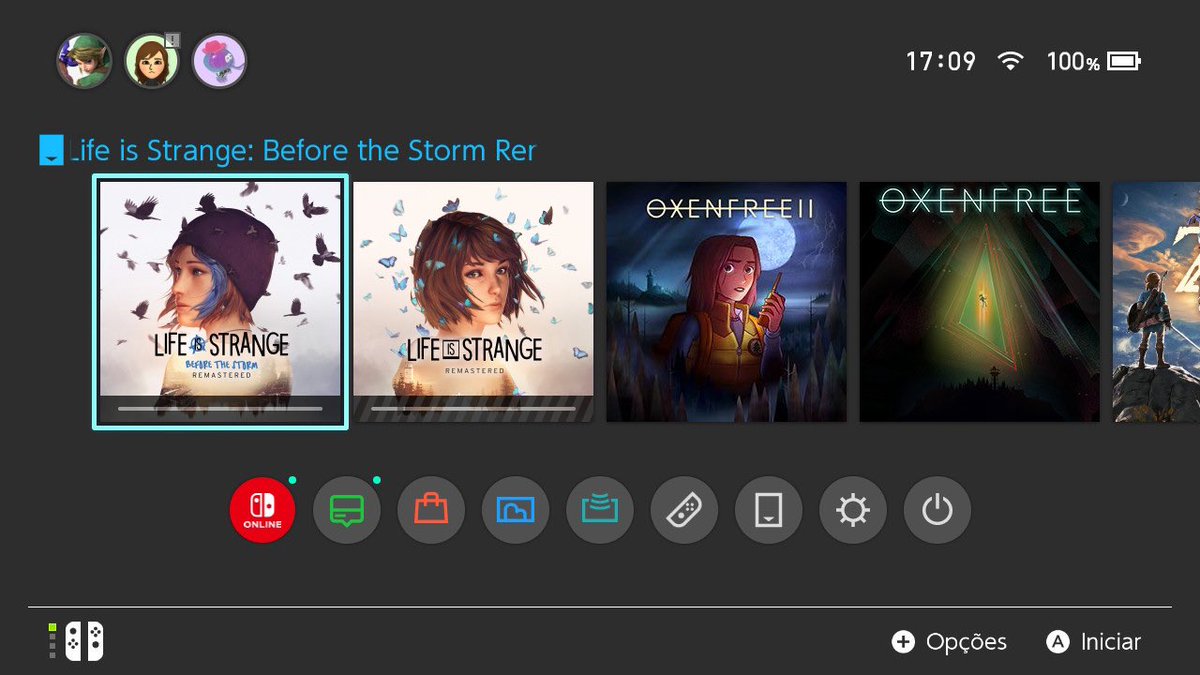The image size is (1200, 675).
Task: Open the Mii avatar user profile
Action: 151,61
